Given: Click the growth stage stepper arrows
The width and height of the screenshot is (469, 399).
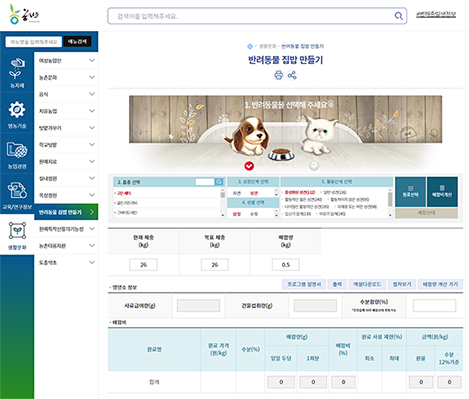Looking at the screenshot, I should [x=276, y=193].
